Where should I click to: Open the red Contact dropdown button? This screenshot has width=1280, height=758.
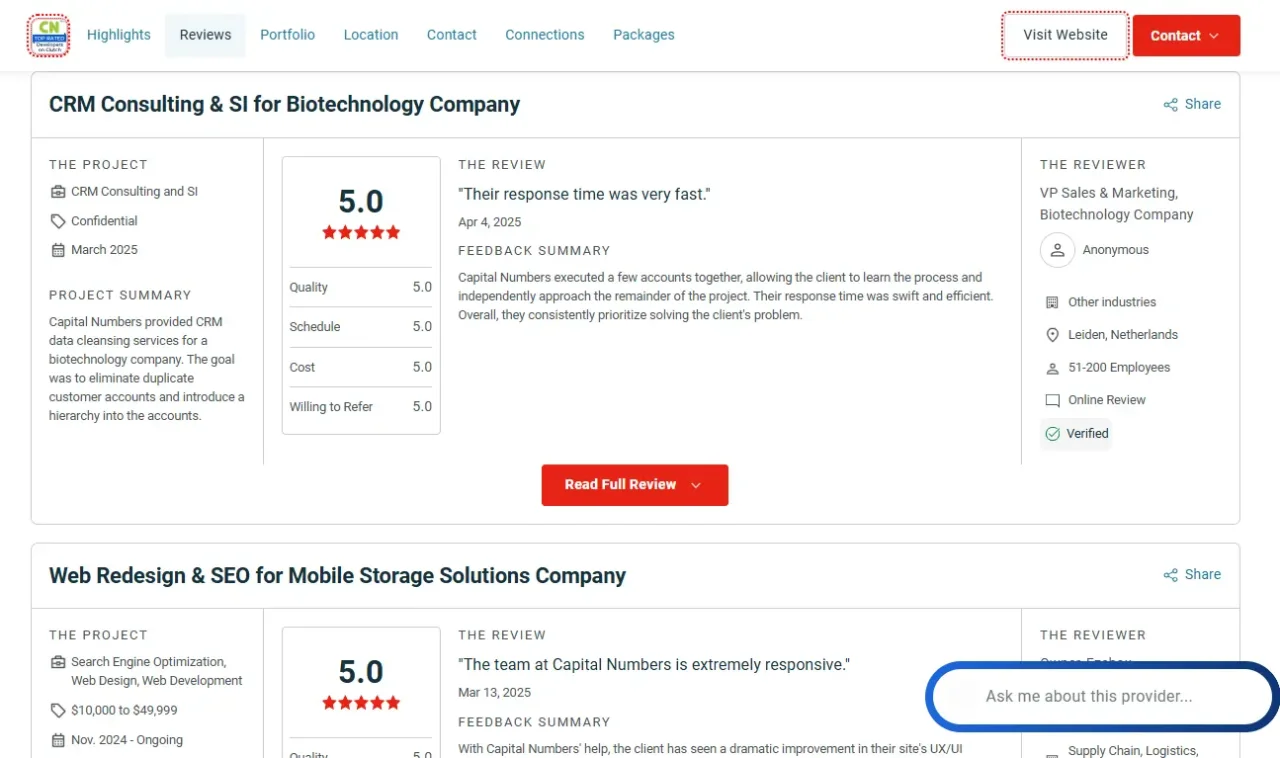click(1185, 36)
